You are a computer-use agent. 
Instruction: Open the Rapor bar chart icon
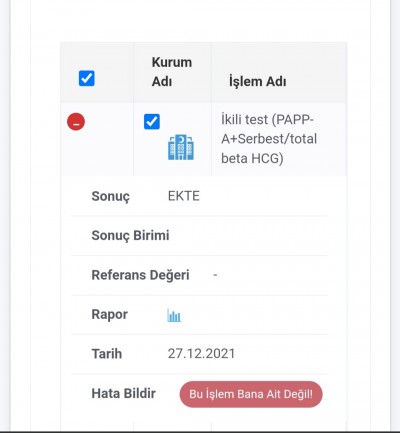pos(174,315)
